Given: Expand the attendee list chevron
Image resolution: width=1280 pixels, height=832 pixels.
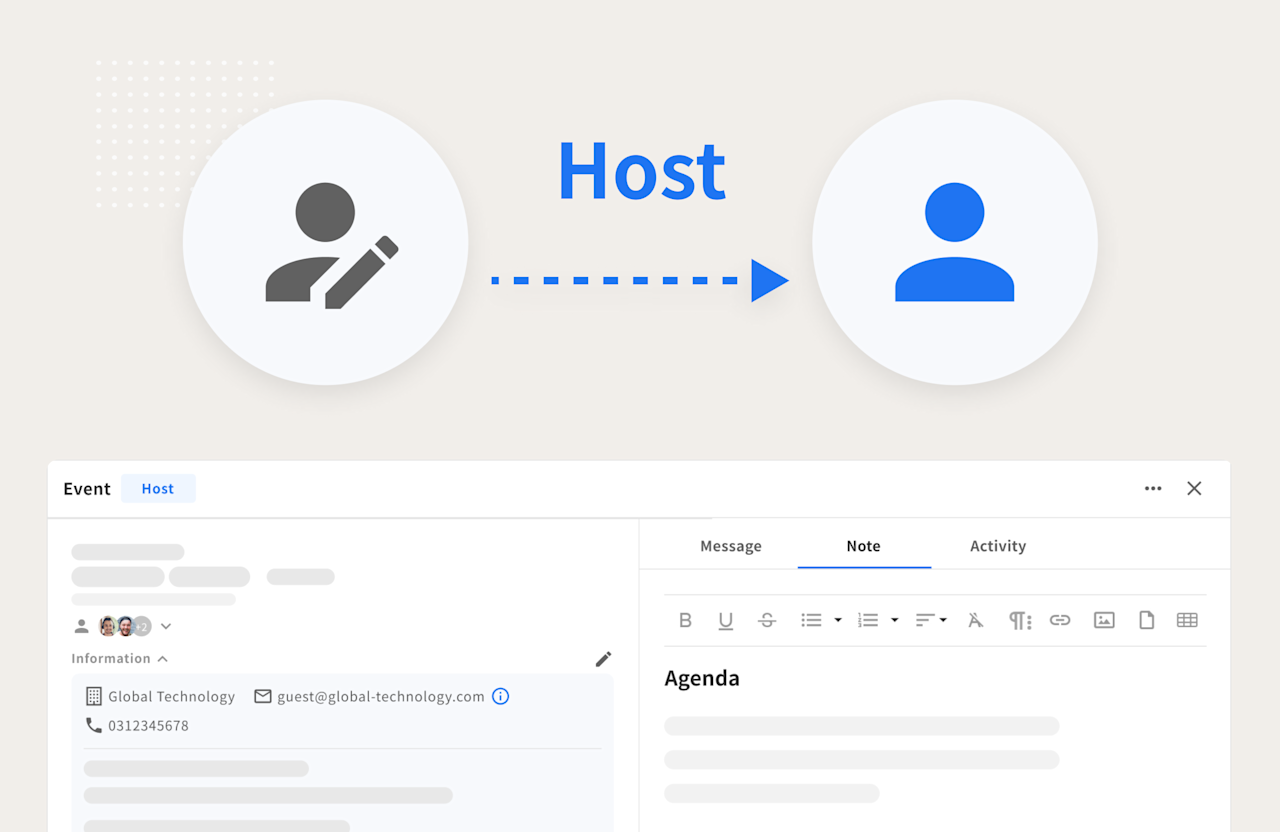Looking at the screenshot, I should 166,625.
